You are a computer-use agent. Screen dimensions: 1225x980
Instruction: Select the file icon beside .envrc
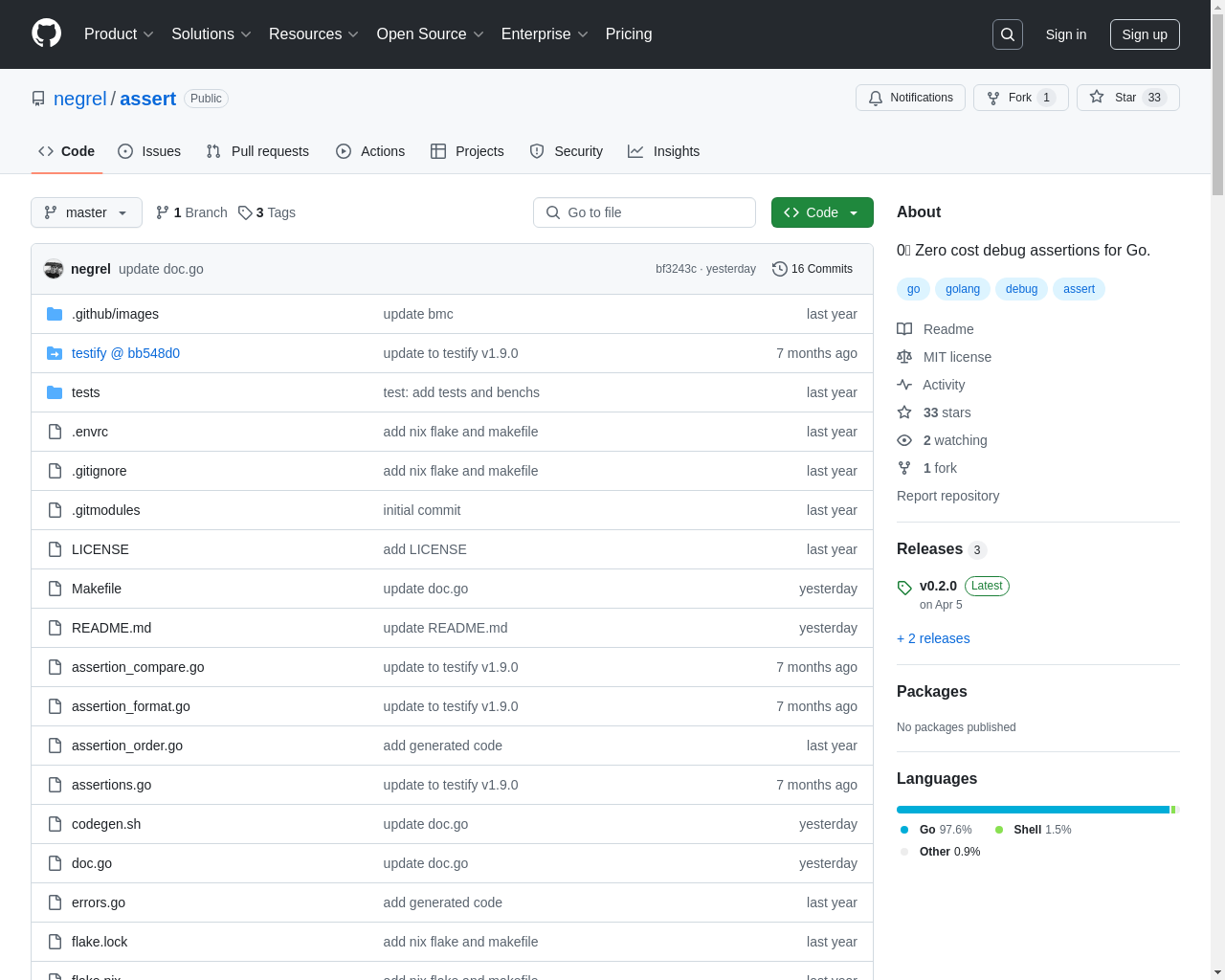coord(55,432)
